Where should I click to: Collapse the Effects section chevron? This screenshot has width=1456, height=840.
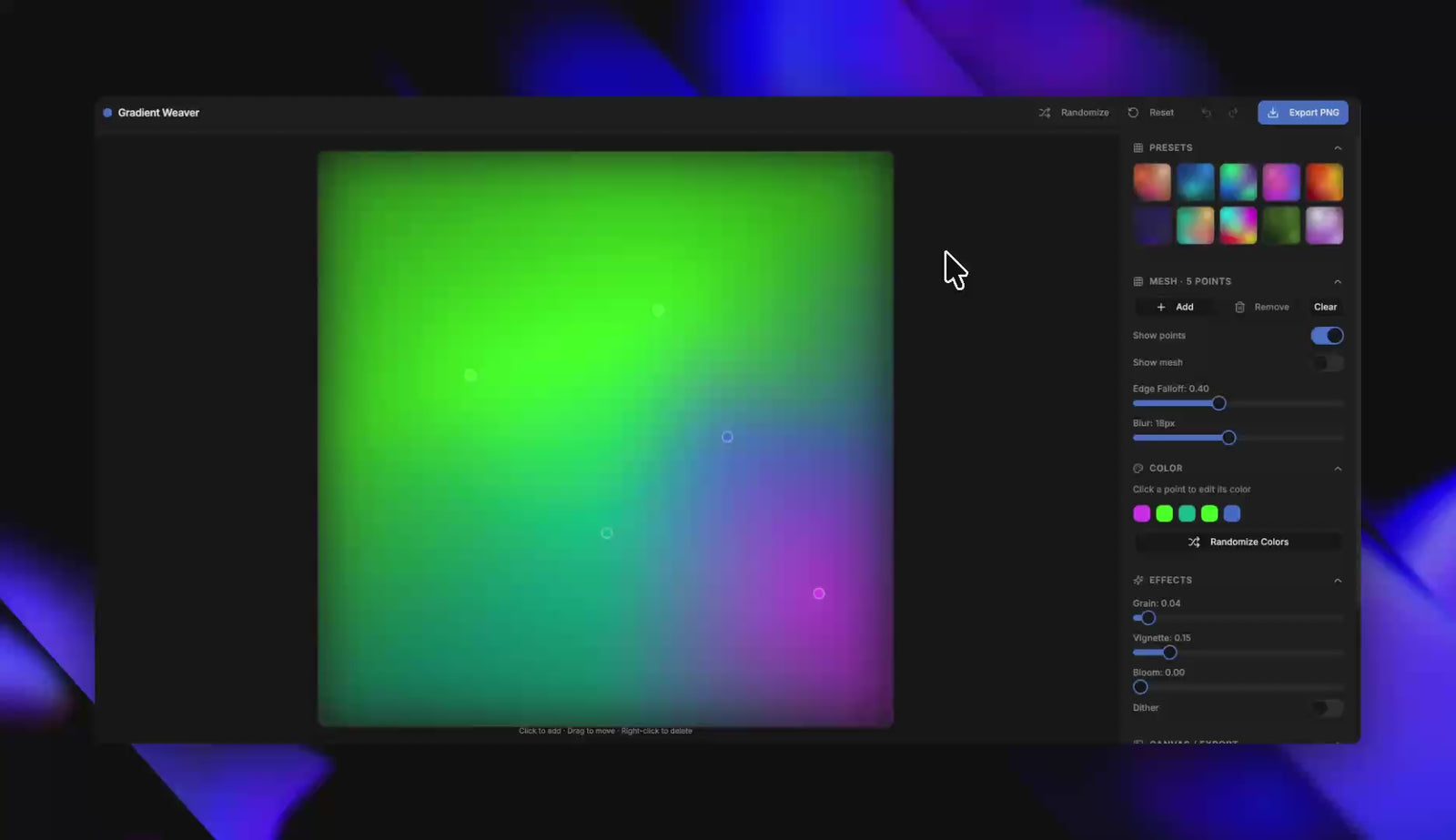coord(1338,581)
